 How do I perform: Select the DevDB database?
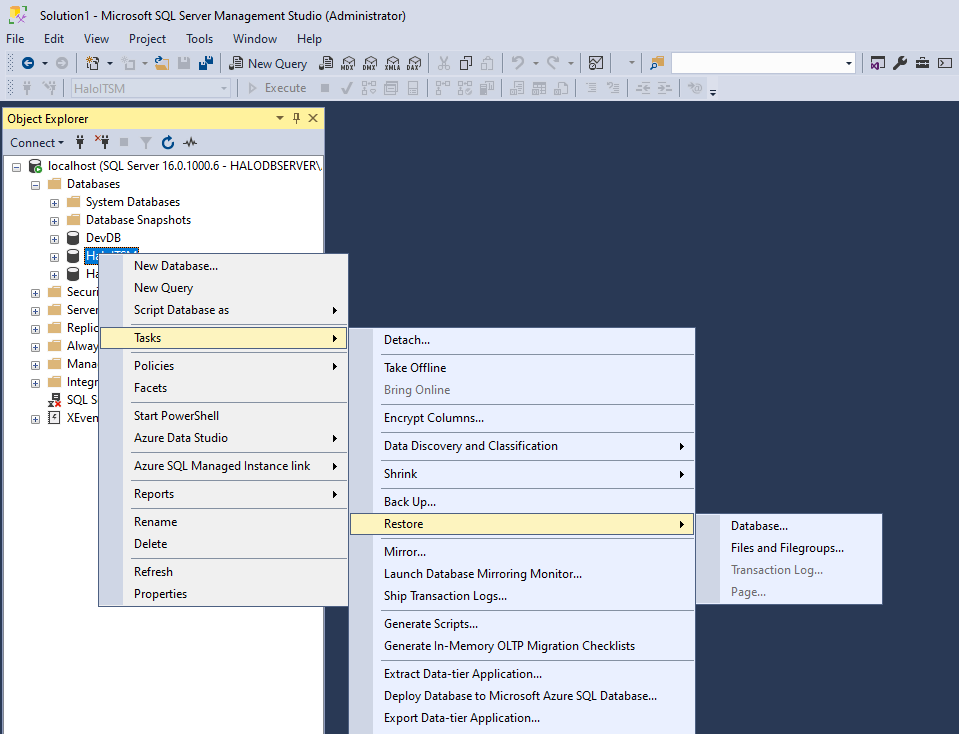click(103, 237)
